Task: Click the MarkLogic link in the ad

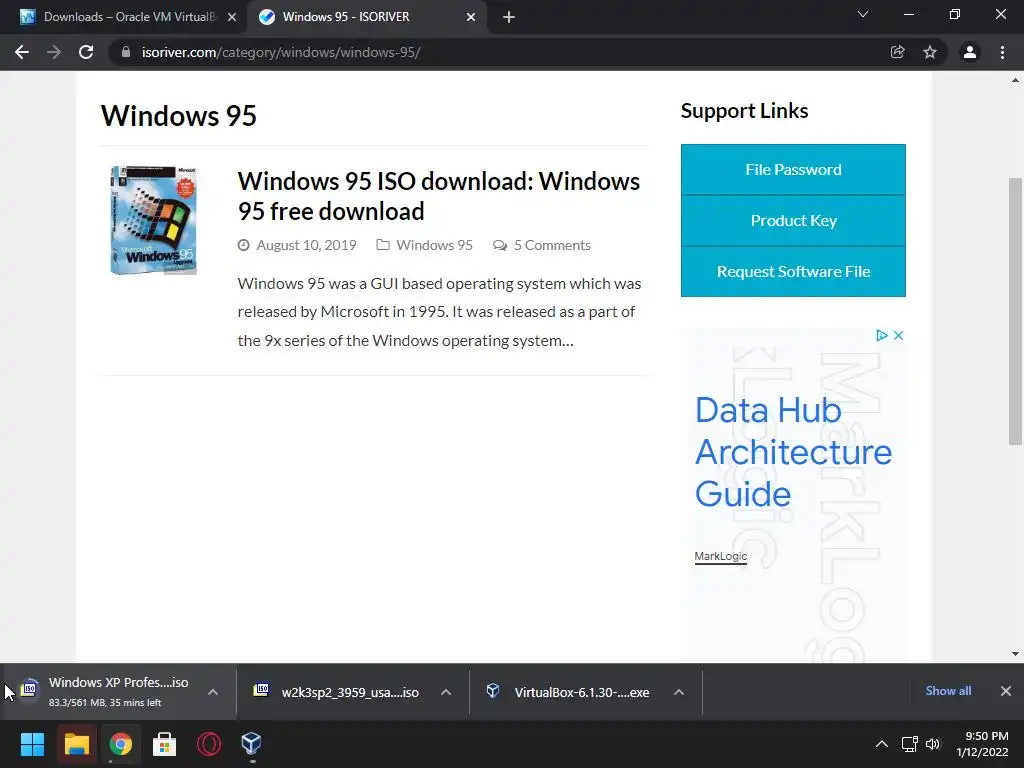Action: tap(720, 556)
